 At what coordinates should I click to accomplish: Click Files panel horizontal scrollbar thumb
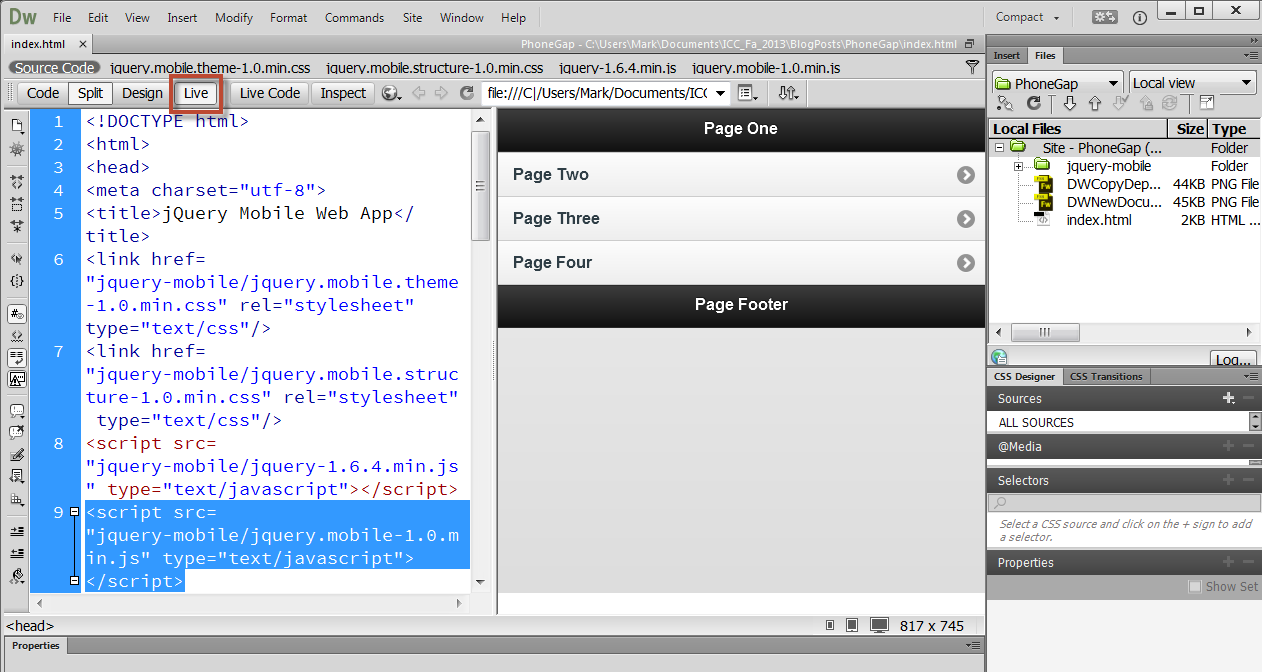(x=1044, y=332)
